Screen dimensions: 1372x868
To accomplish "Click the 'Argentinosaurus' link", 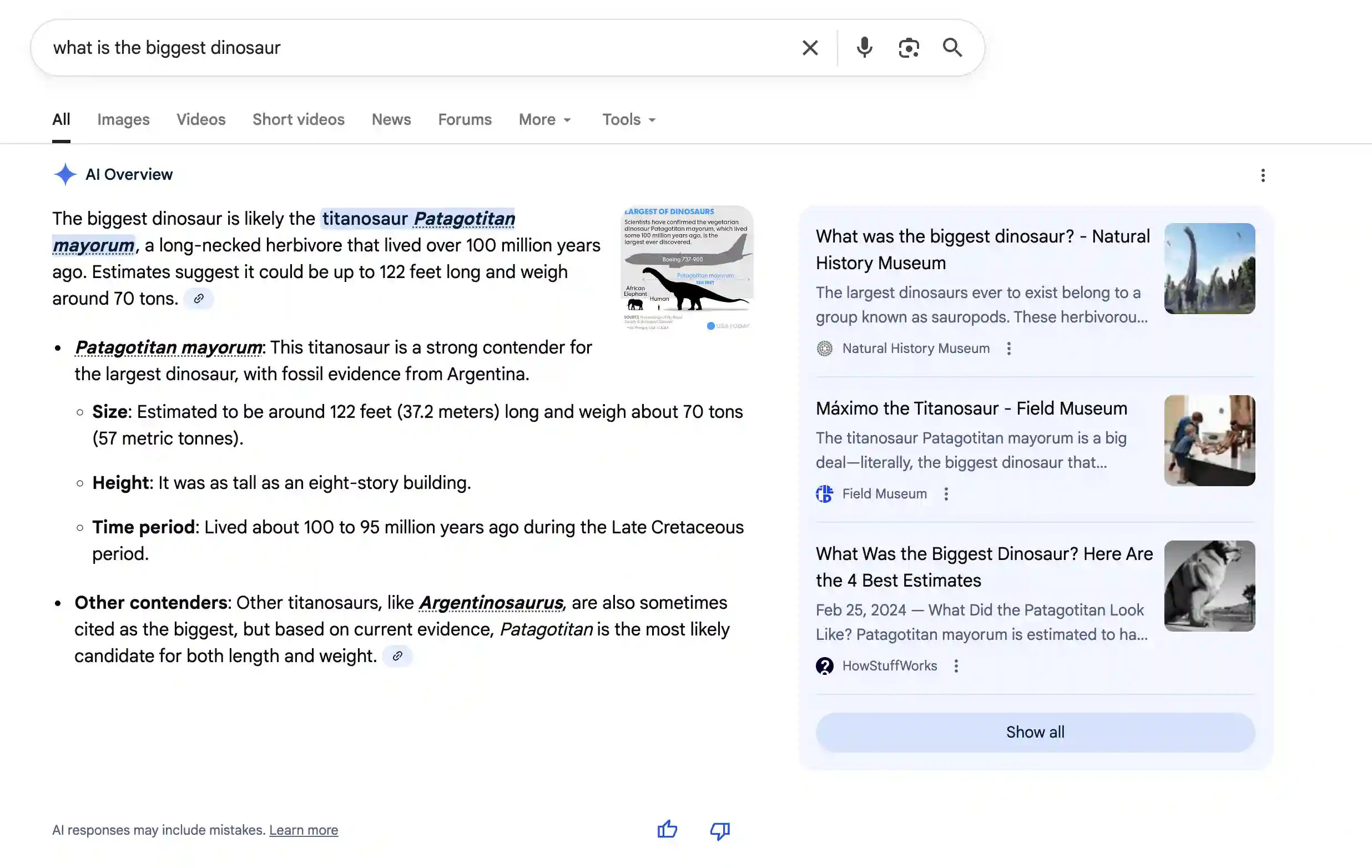I will coord(491,603).
